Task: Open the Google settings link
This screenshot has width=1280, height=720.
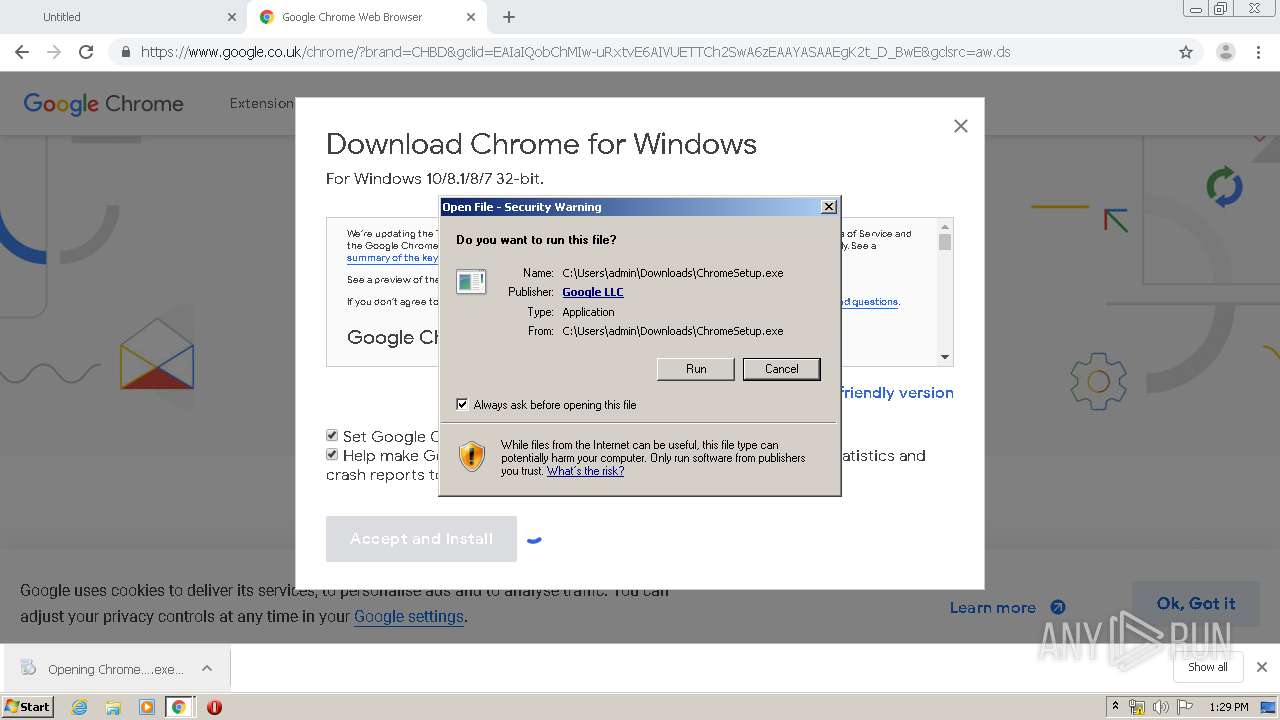Action: point(409,617)
